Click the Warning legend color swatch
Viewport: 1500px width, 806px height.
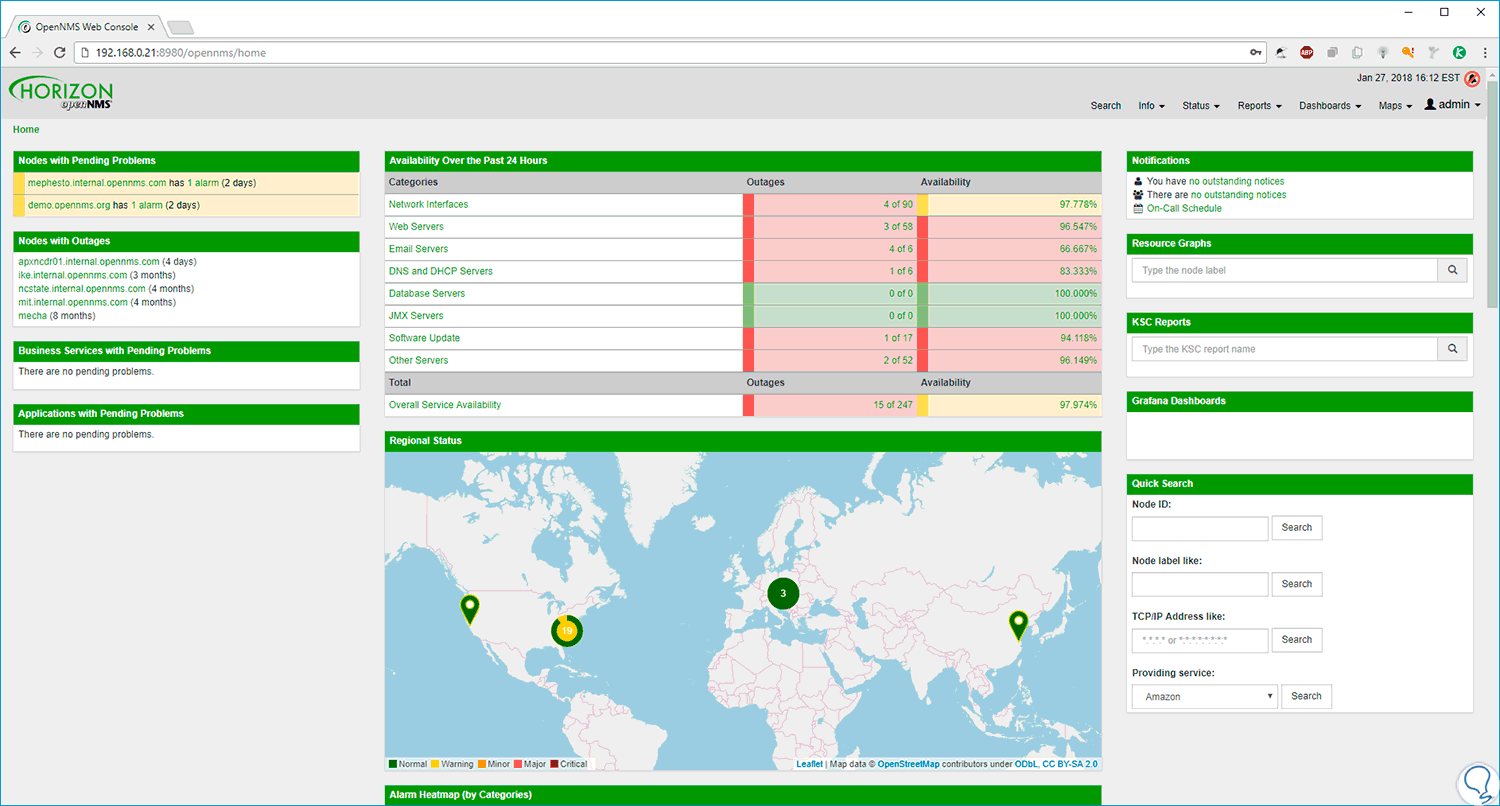point(435,765)
